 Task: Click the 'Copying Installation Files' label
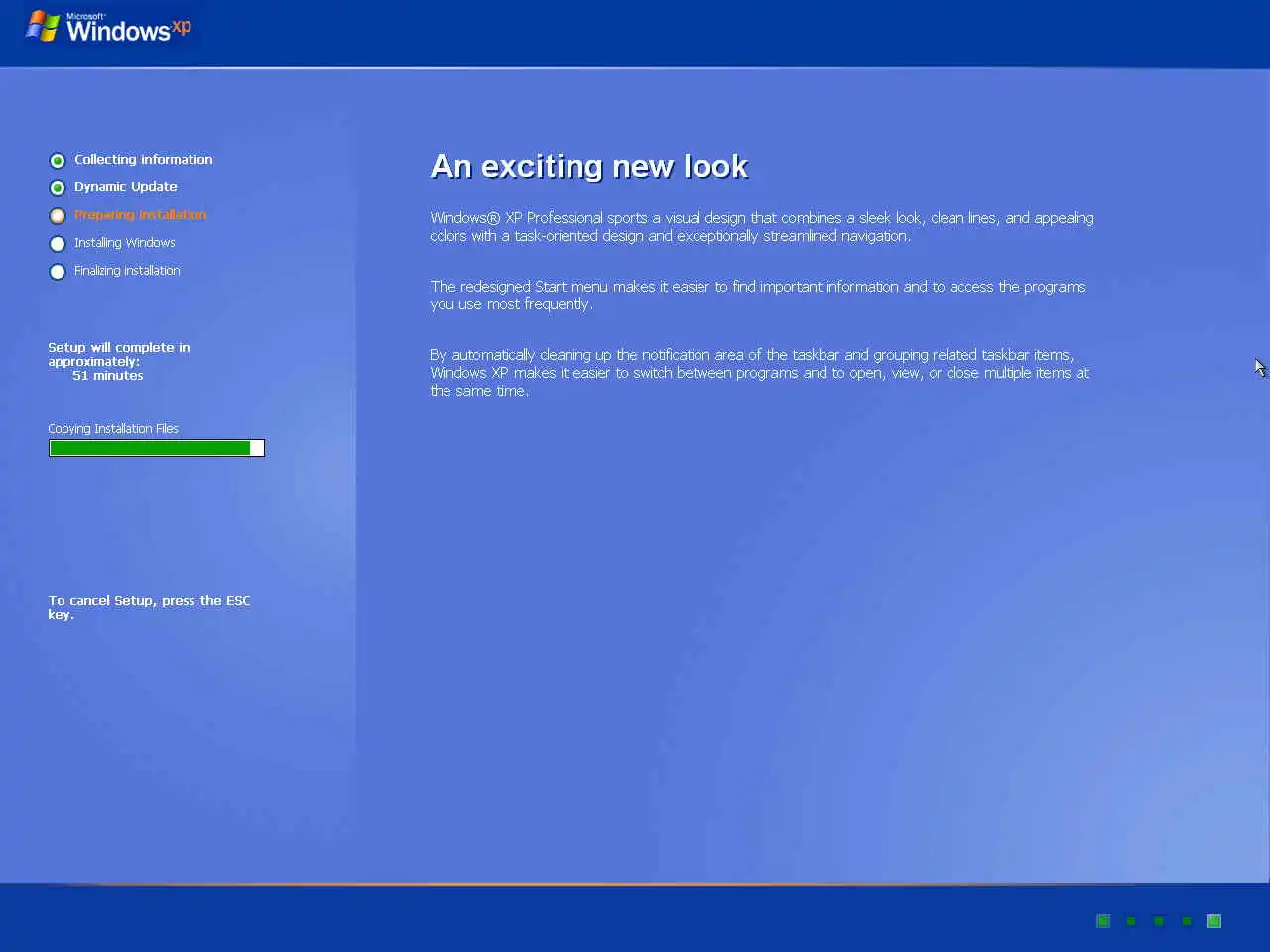coord(113,428)
